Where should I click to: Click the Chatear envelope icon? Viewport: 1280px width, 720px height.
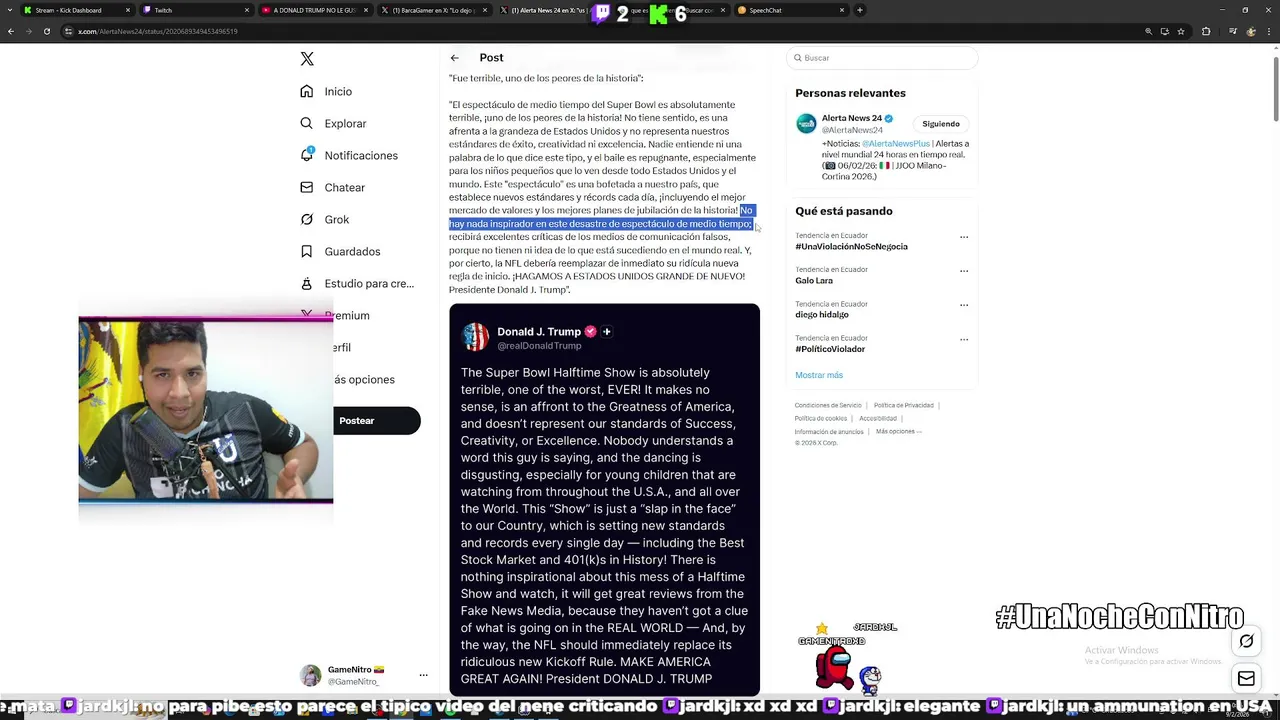307,187
